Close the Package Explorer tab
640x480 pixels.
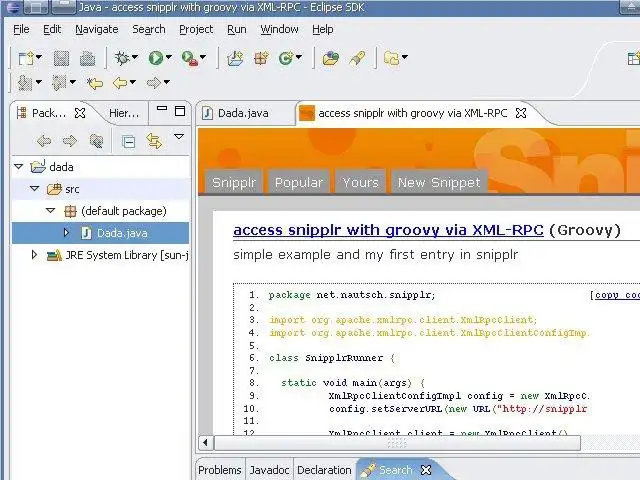coord(80,113)
